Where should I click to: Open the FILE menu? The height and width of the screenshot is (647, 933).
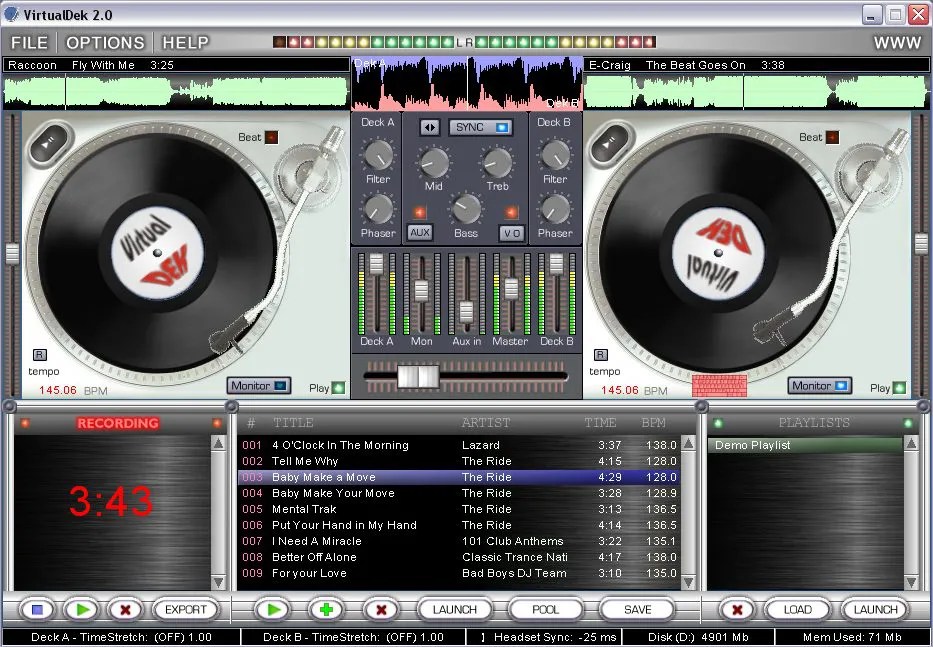(x=29, y=42)
